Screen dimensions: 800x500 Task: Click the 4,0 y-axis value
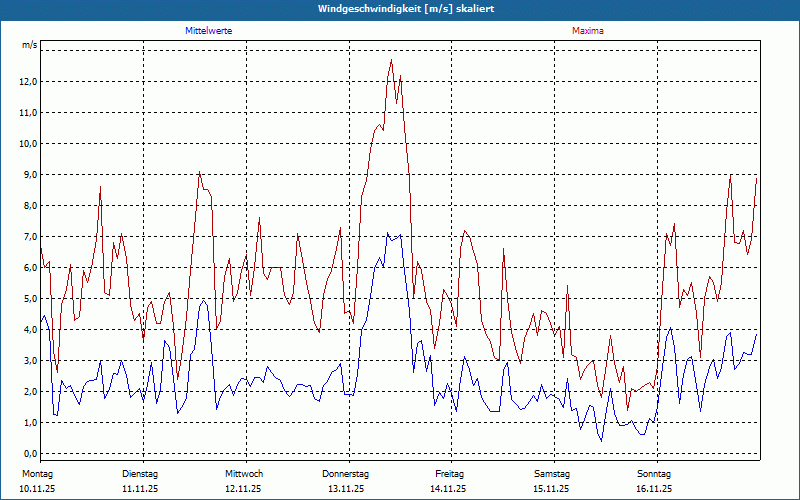coord(31,330)
